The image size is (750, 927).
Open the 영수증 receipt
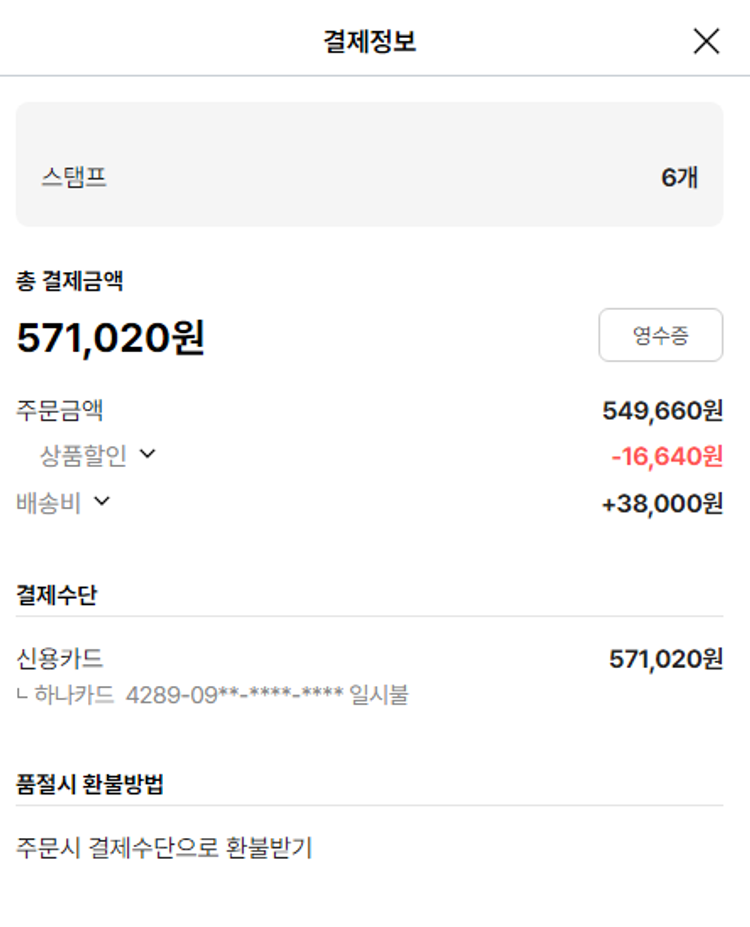660,335
